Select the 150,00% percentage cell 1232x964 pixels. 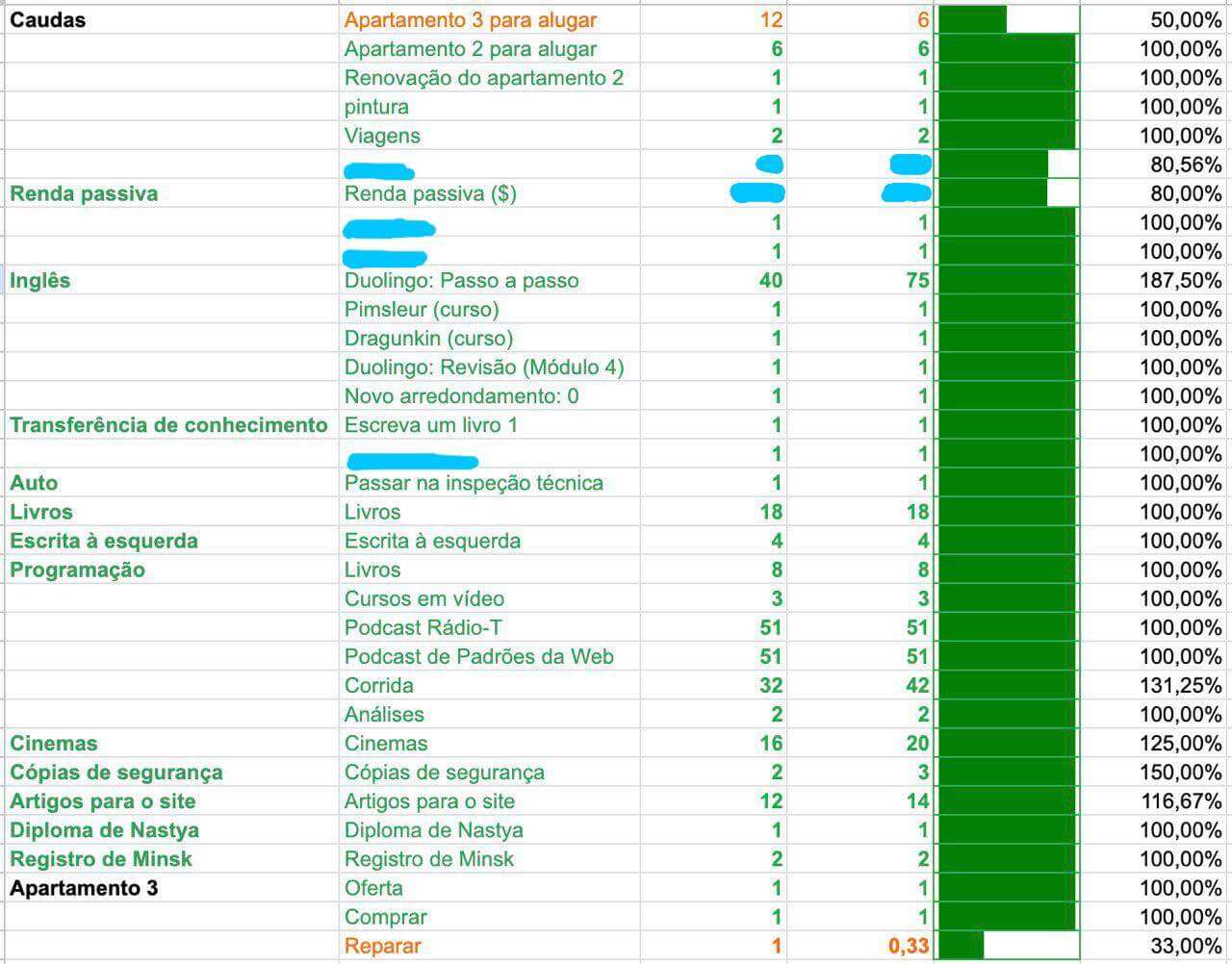[x=1155, y=772]
